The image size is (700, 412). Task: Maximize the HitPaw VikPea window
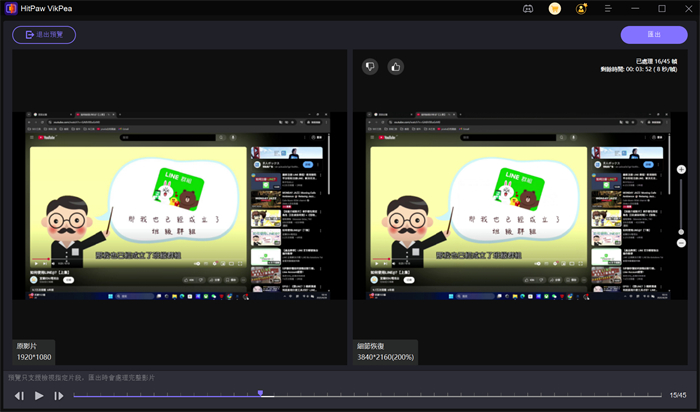point(661,8)
